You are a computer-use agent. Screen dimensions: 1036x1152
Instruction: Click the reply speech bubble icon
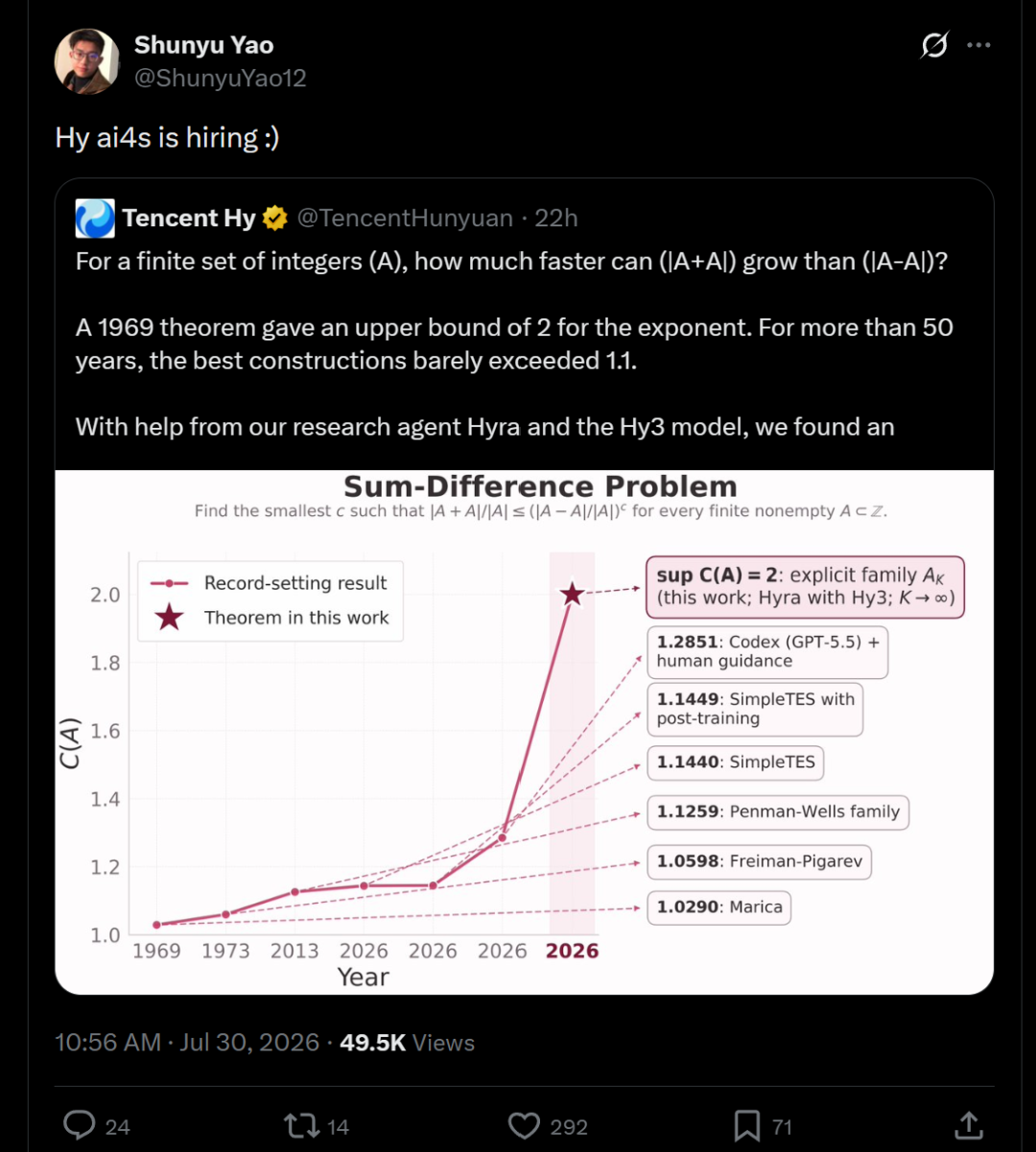pyautogui.click(x=79, y=1125)
